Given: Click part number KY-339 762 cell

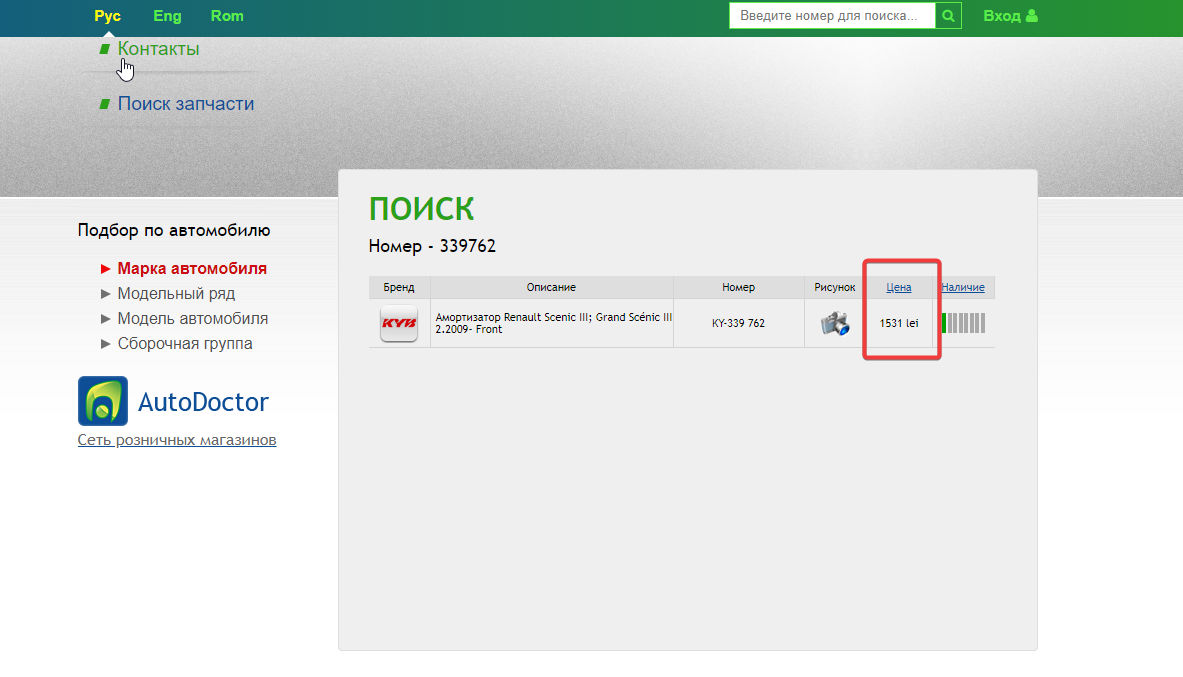Looking at the screenshot, I should click(738, 323).
